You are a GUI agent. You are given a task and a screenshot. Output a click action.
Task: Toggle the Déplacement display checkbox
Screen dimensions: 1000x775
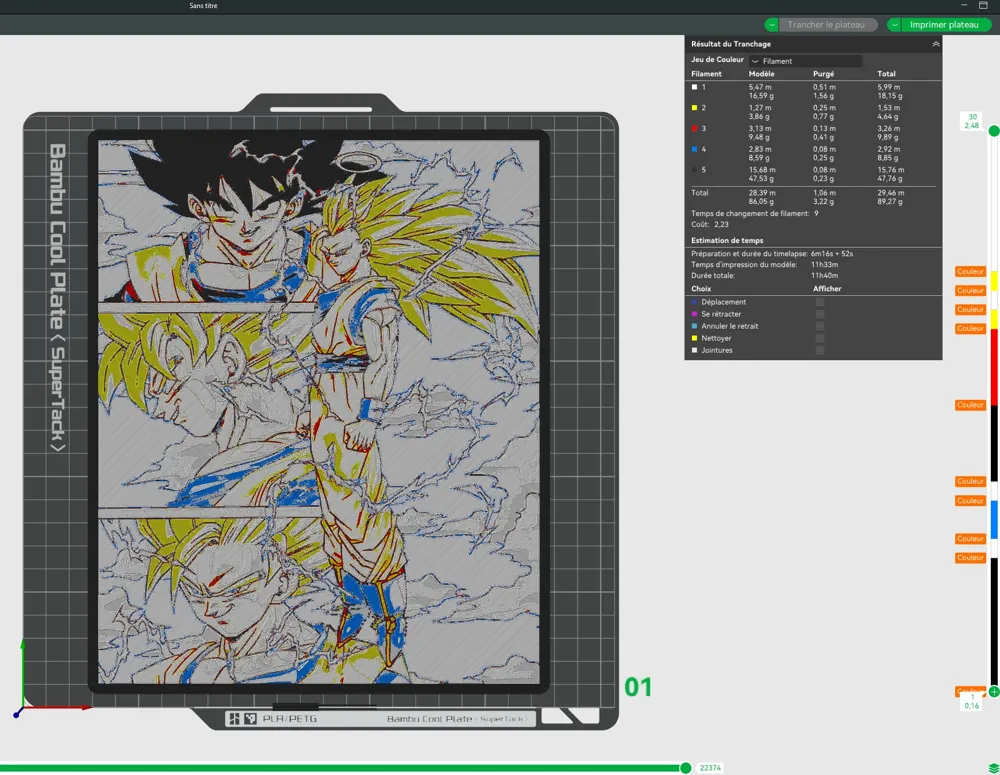click(x=820, y=302)
